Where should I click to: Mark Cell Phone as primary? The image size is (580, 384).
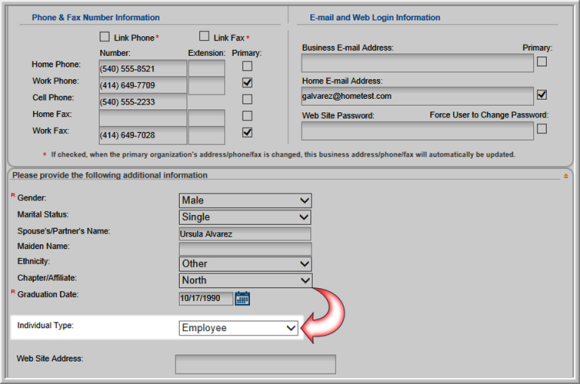point(247,99)
